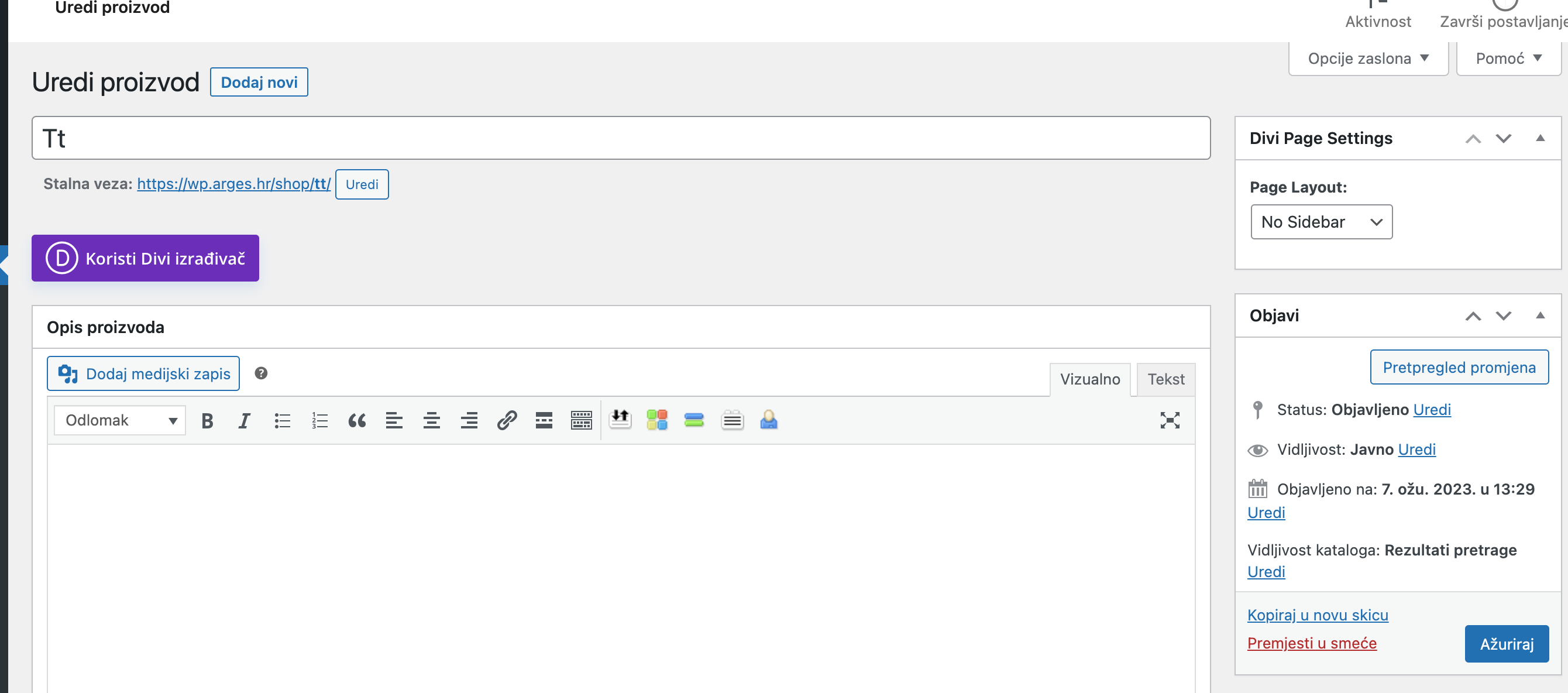Open Pretpregled promjena
The height and width of the screenshot is (693, 1568).
pos(1459,367)
